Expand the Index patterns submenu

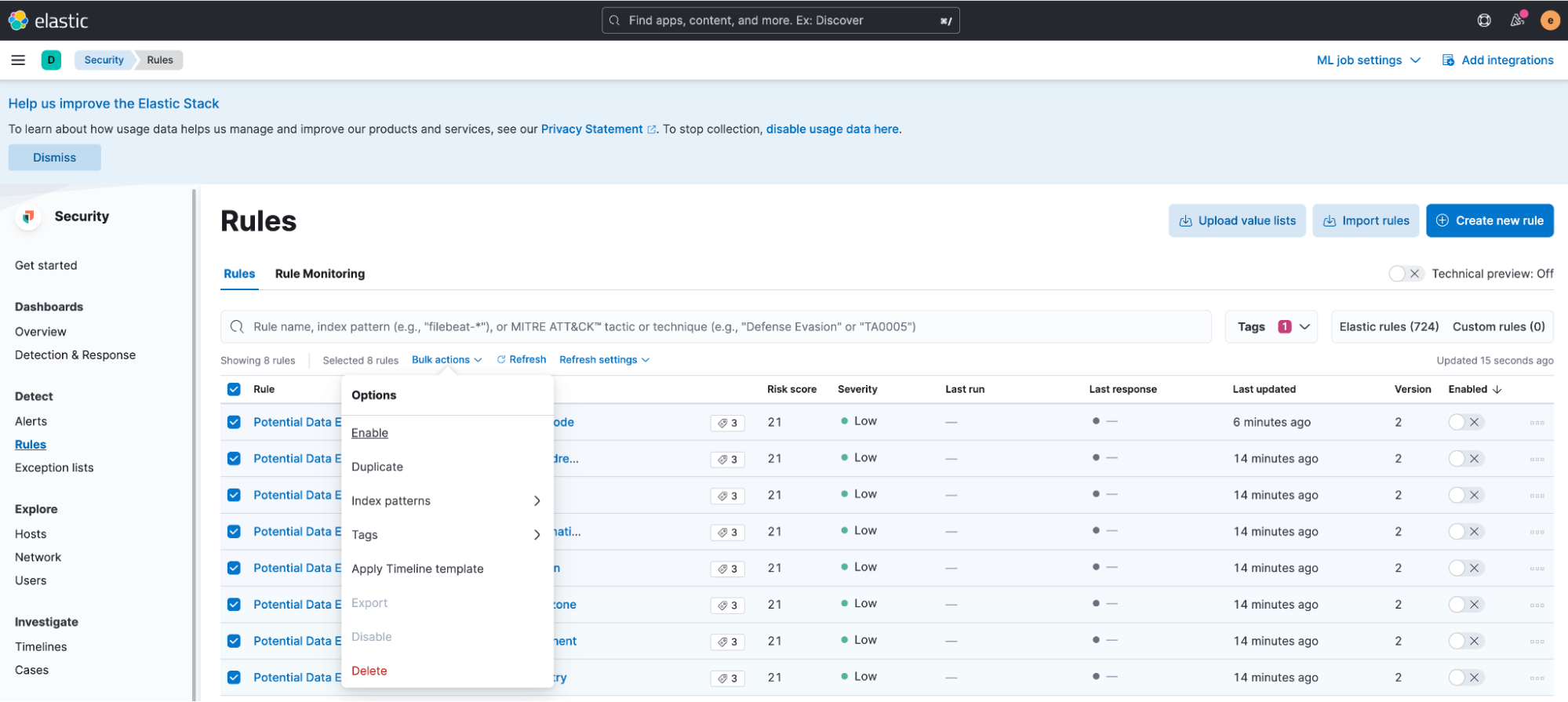point(447,501)
